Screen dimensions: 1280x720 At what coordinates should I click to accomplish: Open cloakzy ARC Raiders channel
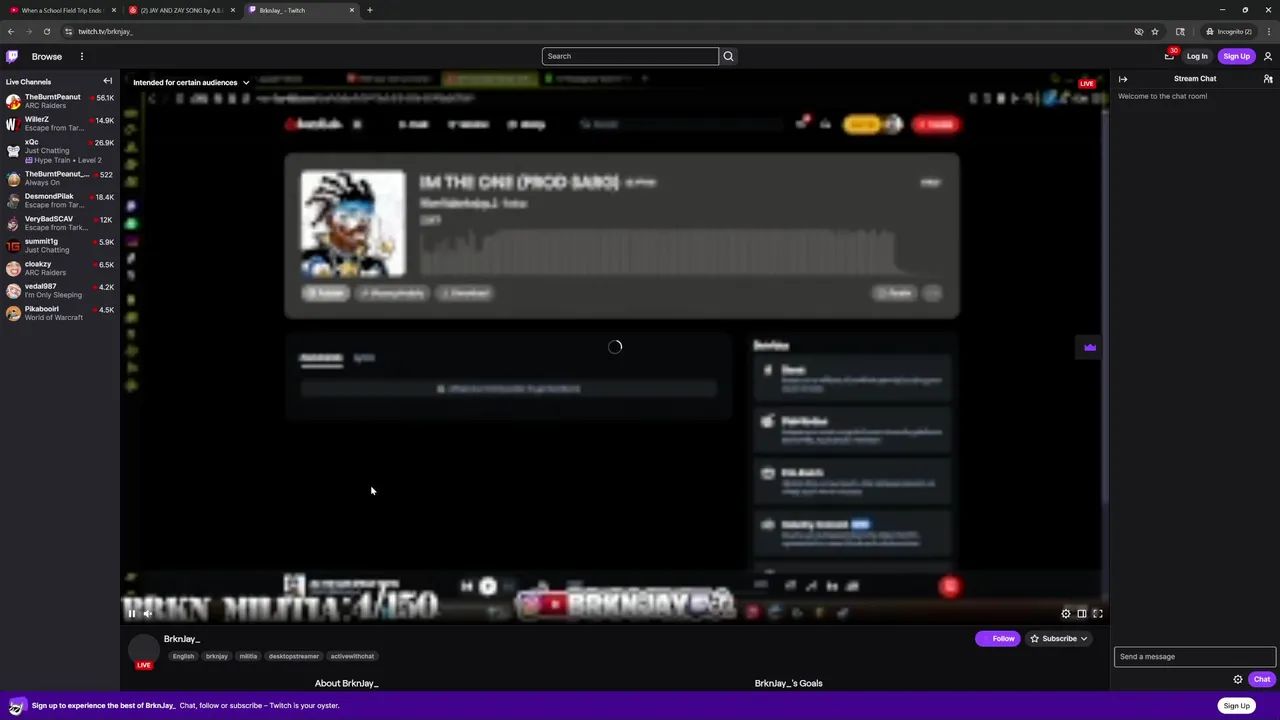point(60,268)
